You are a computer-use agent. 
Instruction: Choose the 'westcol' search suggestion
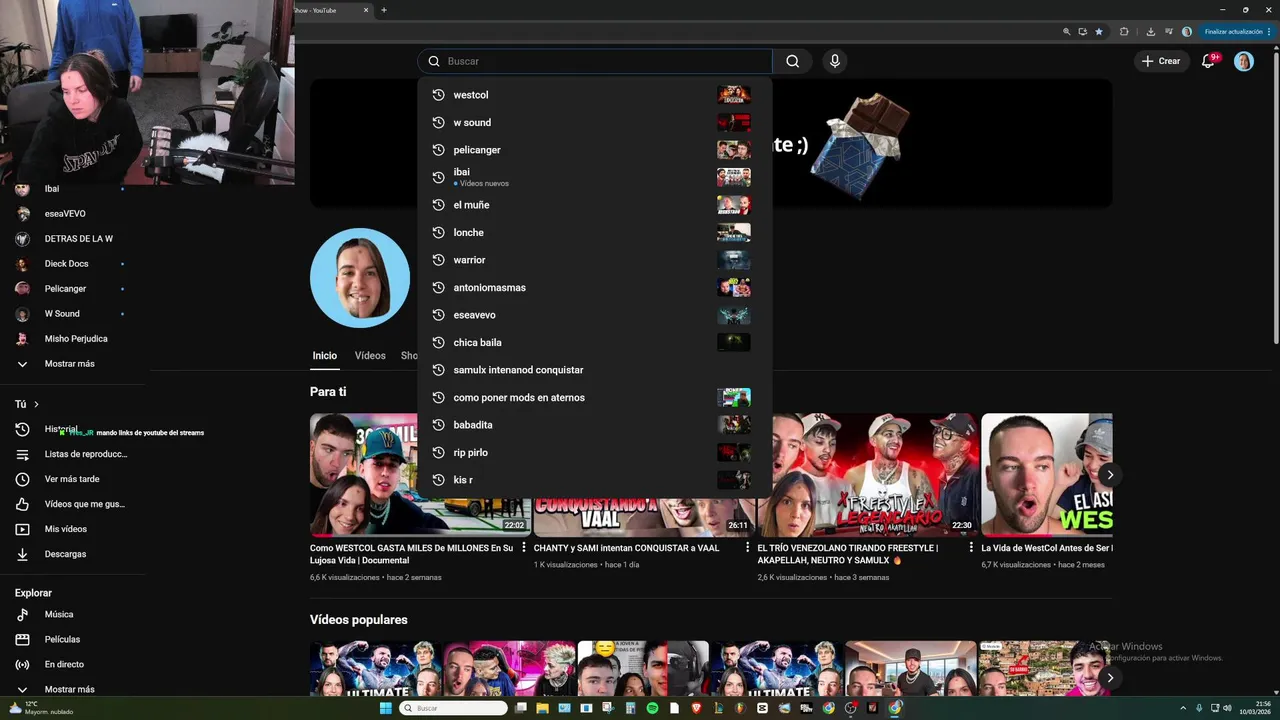(x=595, y=95)
